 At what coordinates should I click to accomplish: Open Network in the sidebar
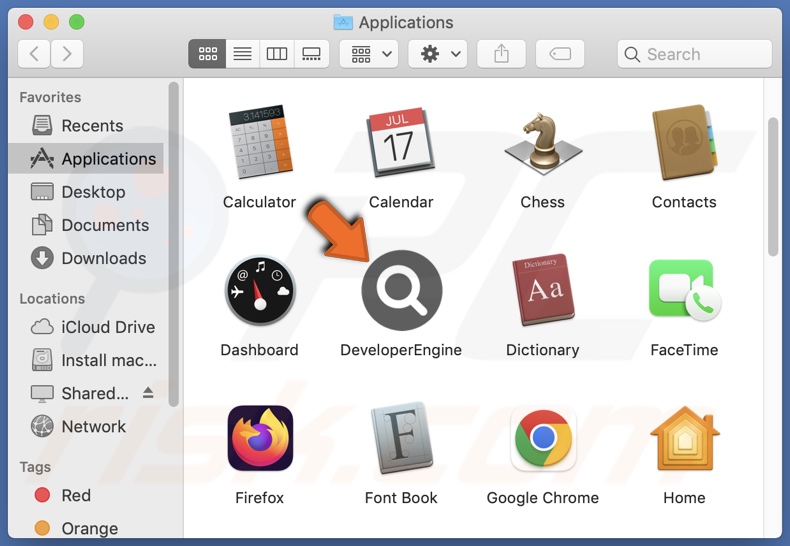pos(86,427)
